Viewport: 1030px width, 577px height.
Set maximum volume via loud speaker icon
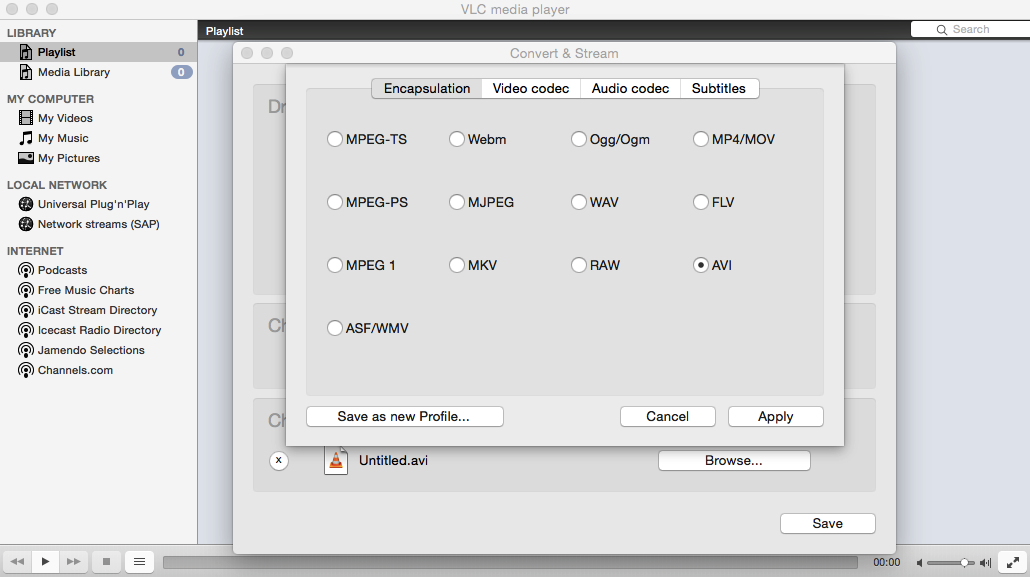985,563
